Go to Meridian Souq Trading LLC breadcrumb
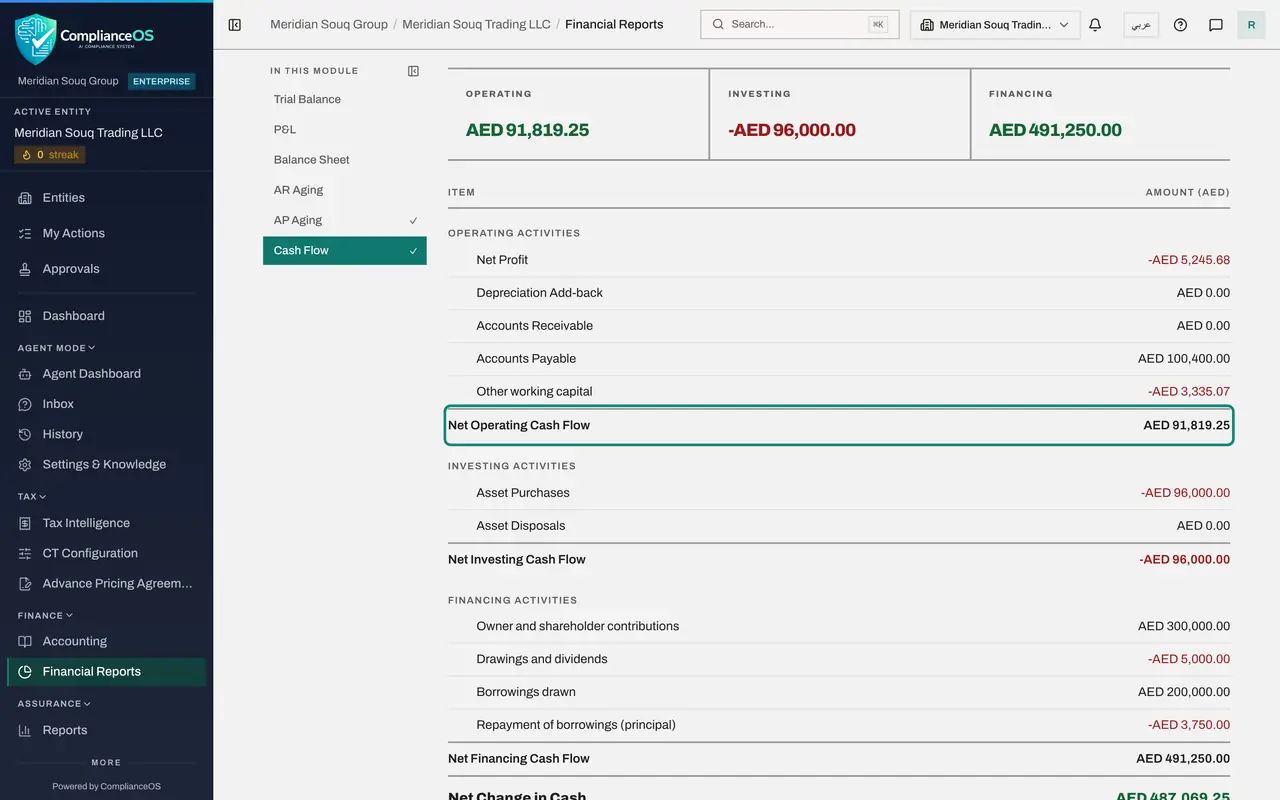This screenshot has height=800, width=1280. [x=476, y=24]
